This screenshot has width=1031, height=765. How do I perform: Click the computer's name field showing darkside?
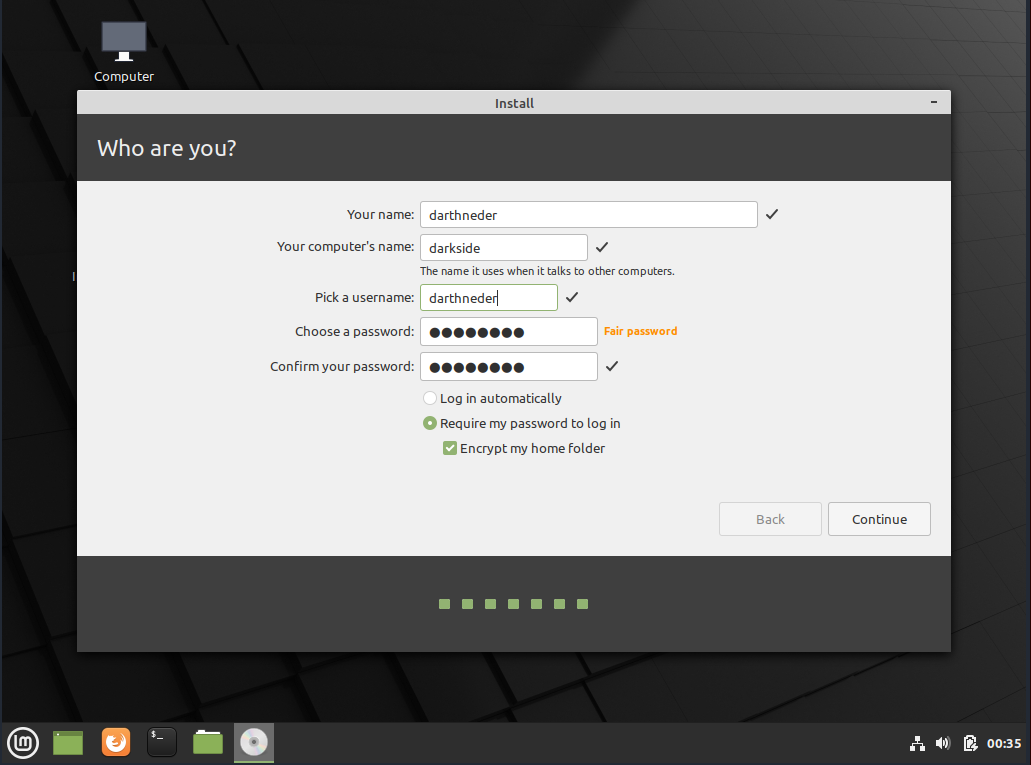(x=503, y=247)
